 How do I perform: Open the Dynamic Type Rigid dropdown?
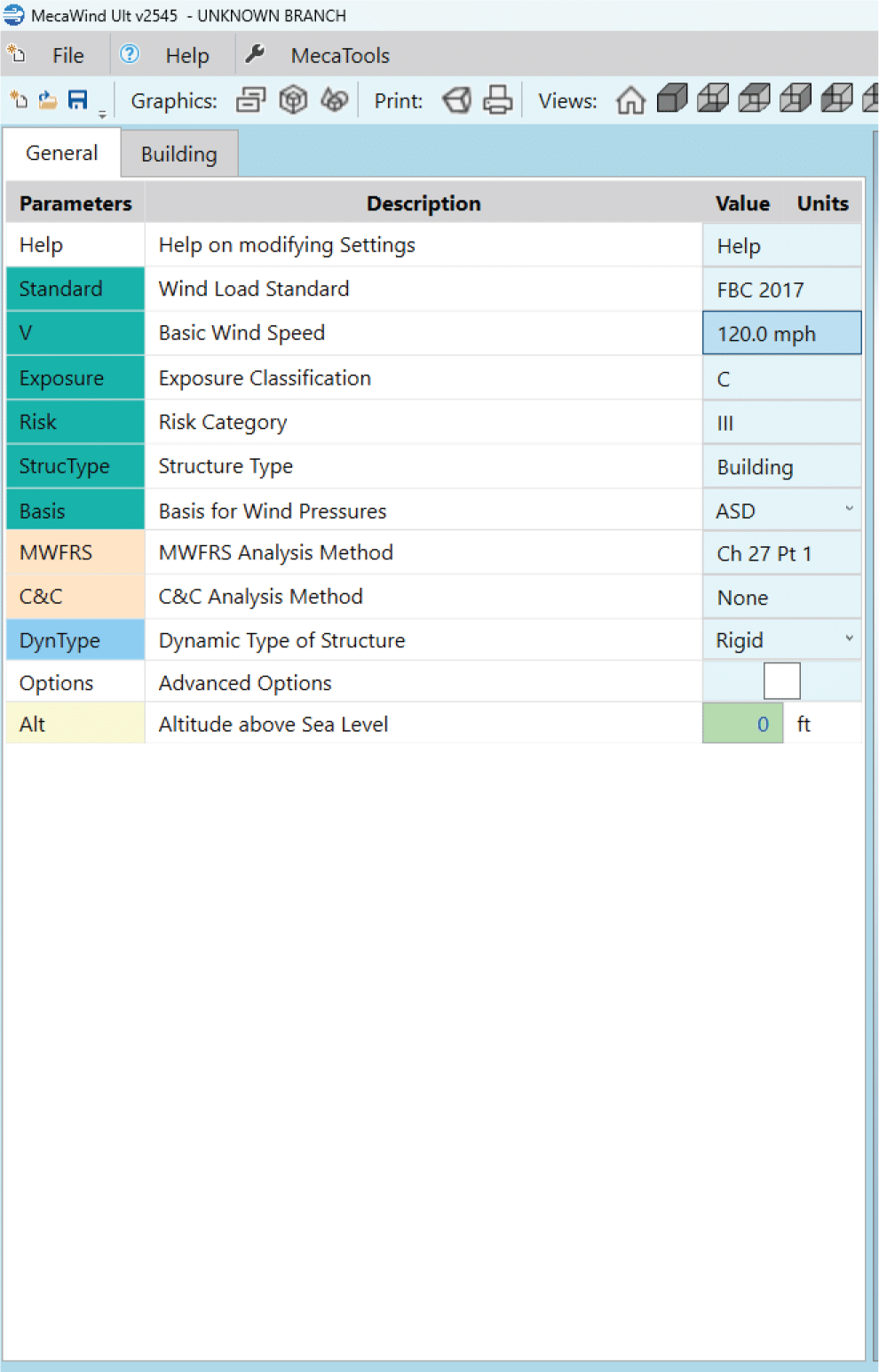point(849,639)
